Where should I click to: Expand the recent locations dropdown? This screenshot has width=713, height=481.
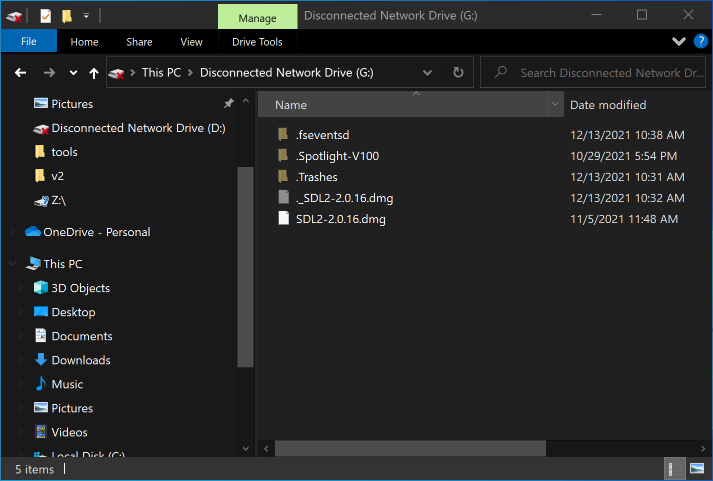point(73,73)
